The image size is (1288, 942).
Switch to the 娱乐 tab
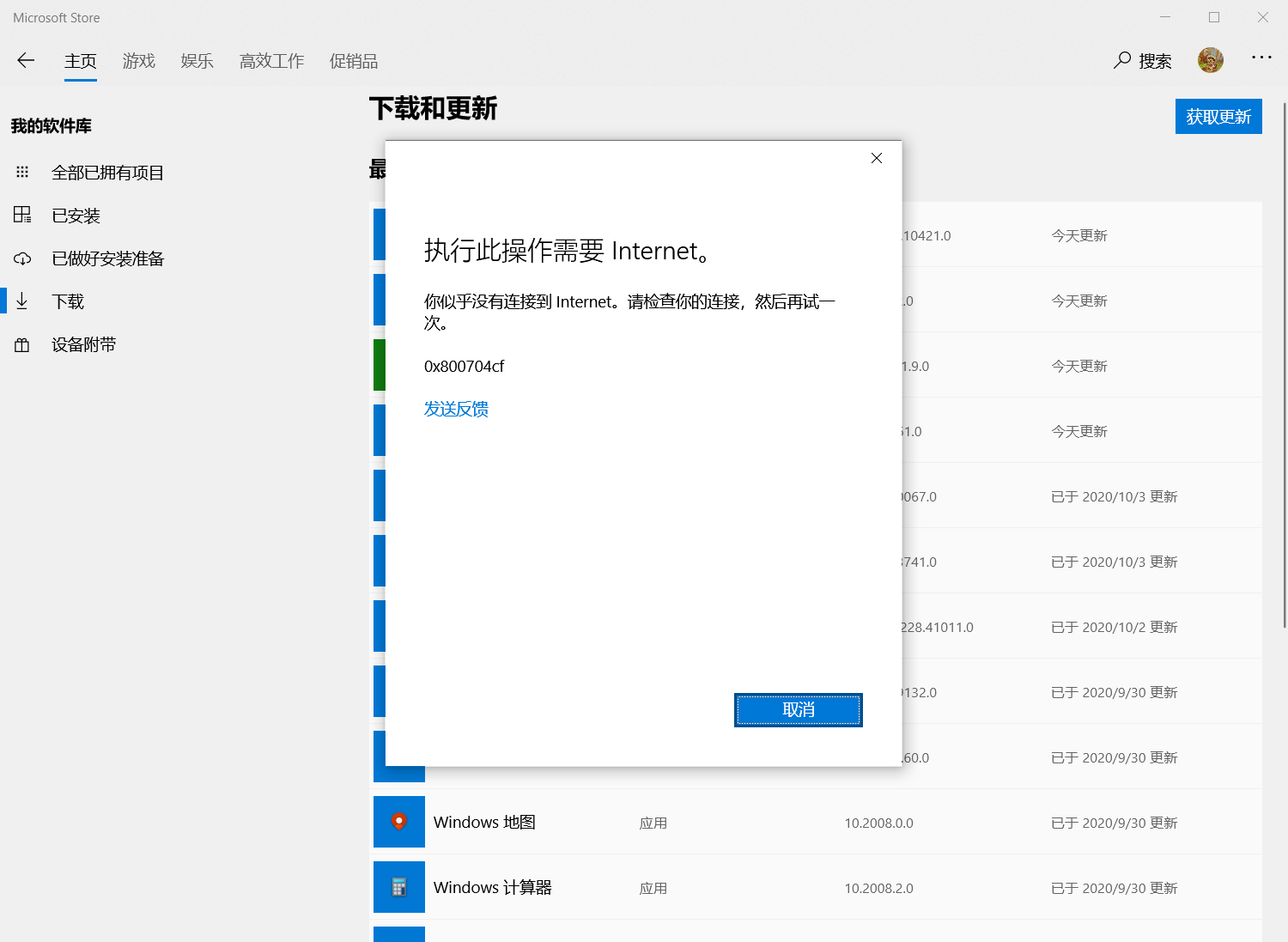point(197,61)
